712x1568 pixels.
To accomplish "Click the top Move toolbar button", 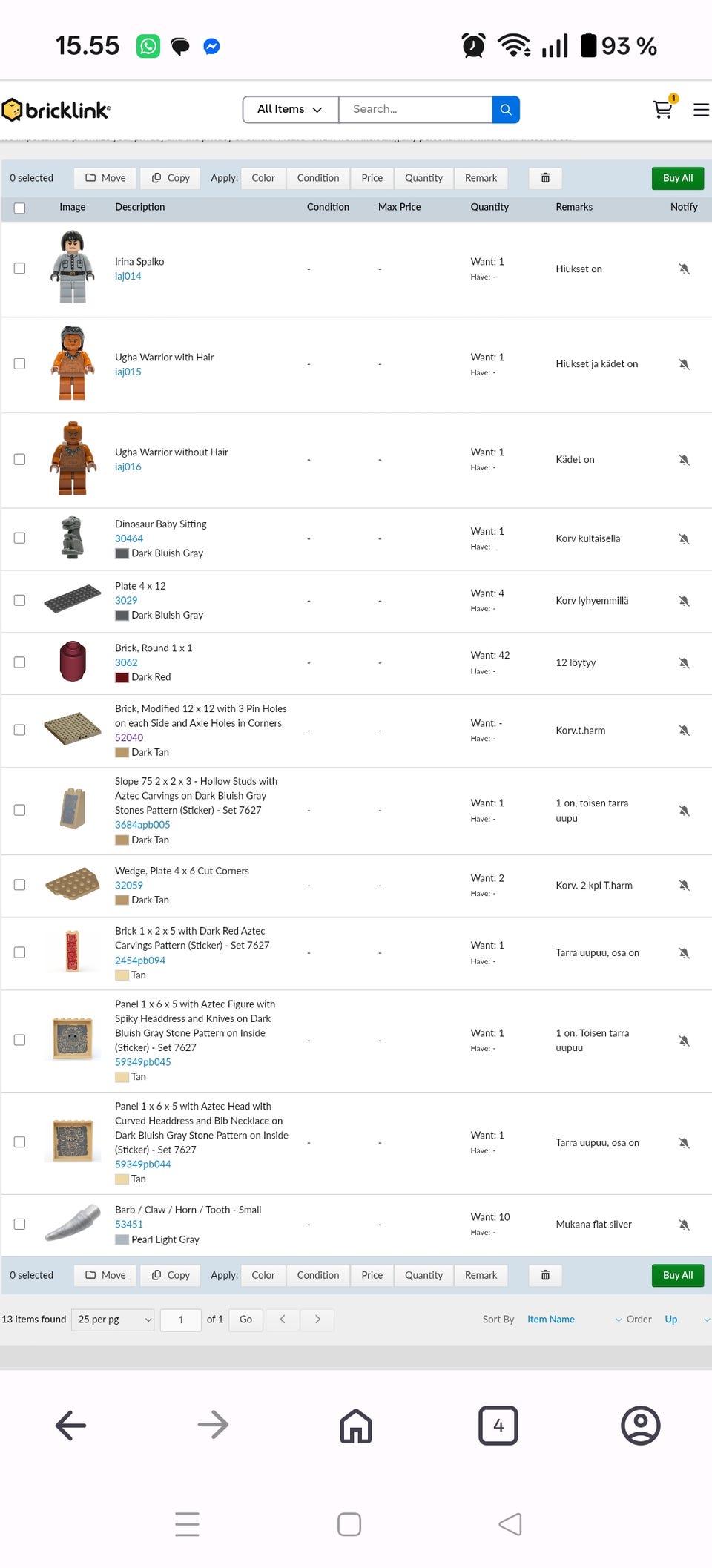I will click(x=105, y=178).
